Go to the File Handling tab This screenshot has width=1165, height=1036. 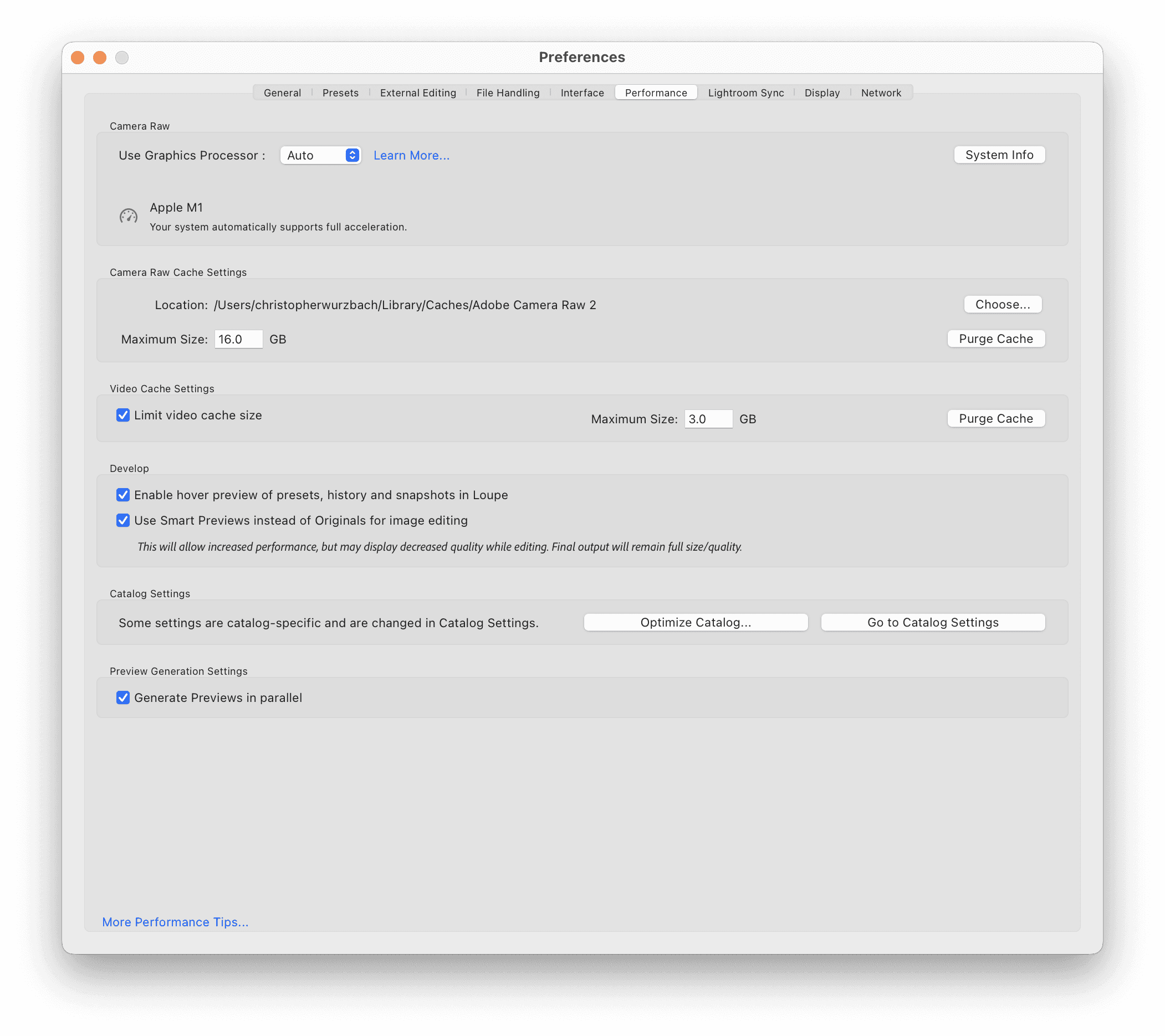pos(507,93)
